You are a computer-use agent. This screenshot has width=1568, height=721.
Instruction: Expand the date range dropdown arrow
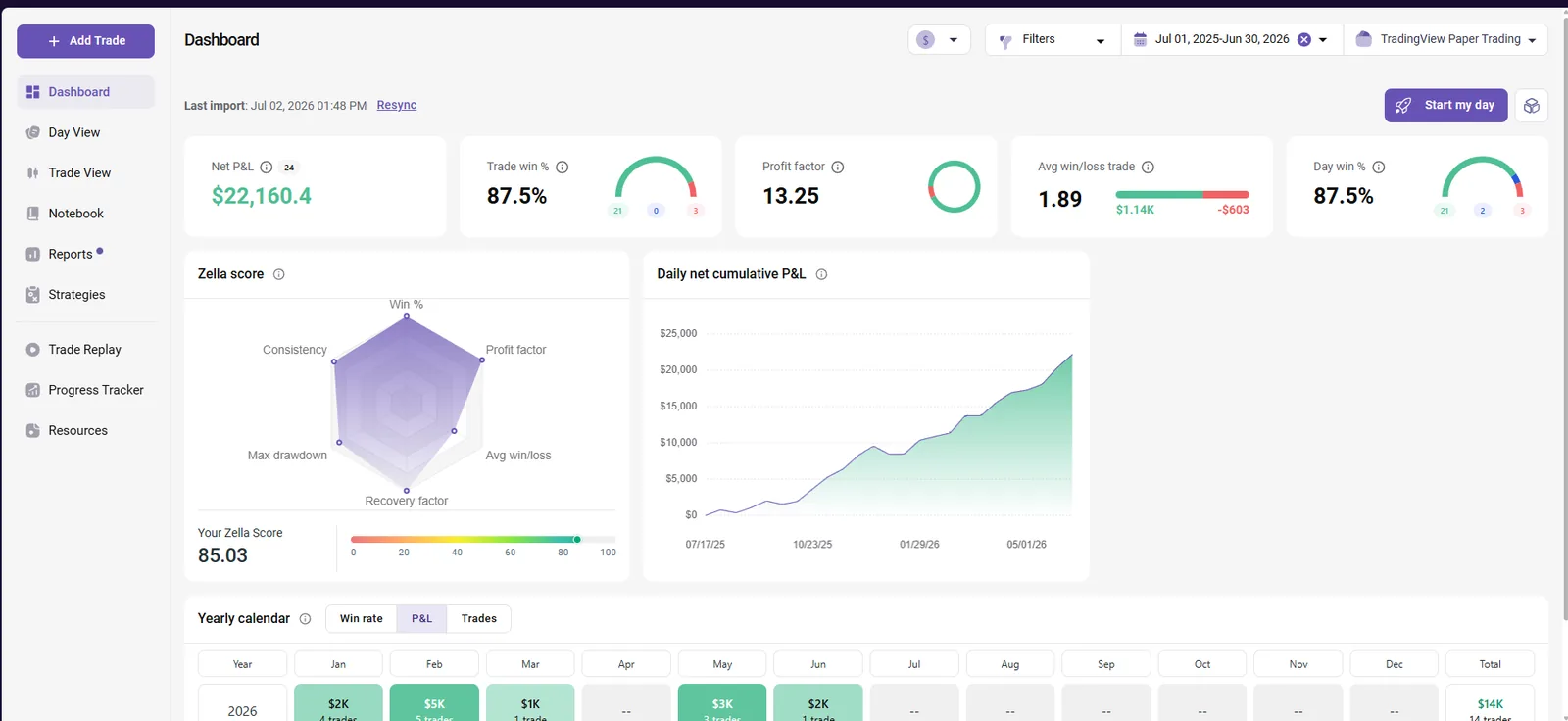(1323, 40)
